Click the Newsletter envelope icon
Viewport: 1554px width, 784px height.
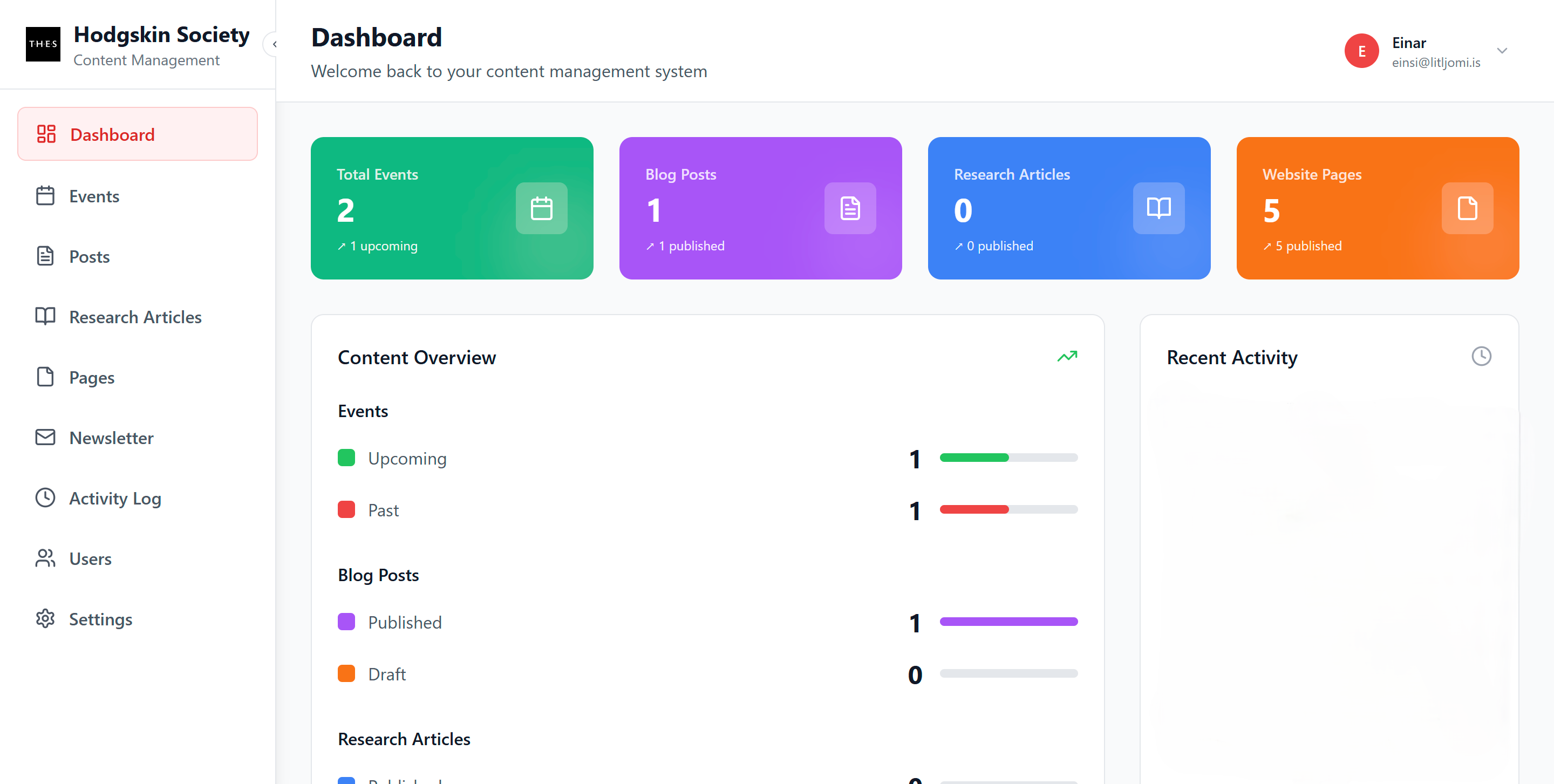coord(45,437)
